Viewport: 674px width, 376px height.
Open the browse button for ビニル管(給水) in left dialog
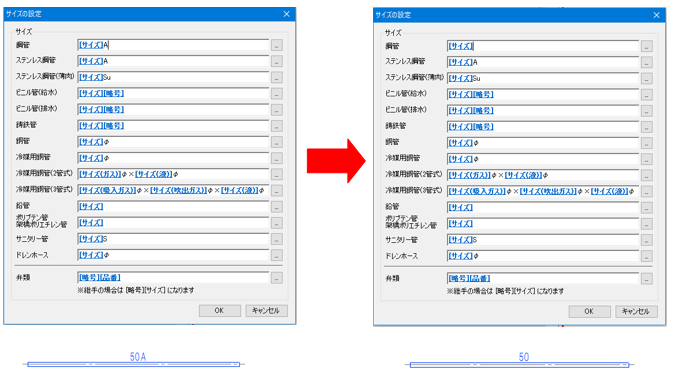click(x=277, y=94)
